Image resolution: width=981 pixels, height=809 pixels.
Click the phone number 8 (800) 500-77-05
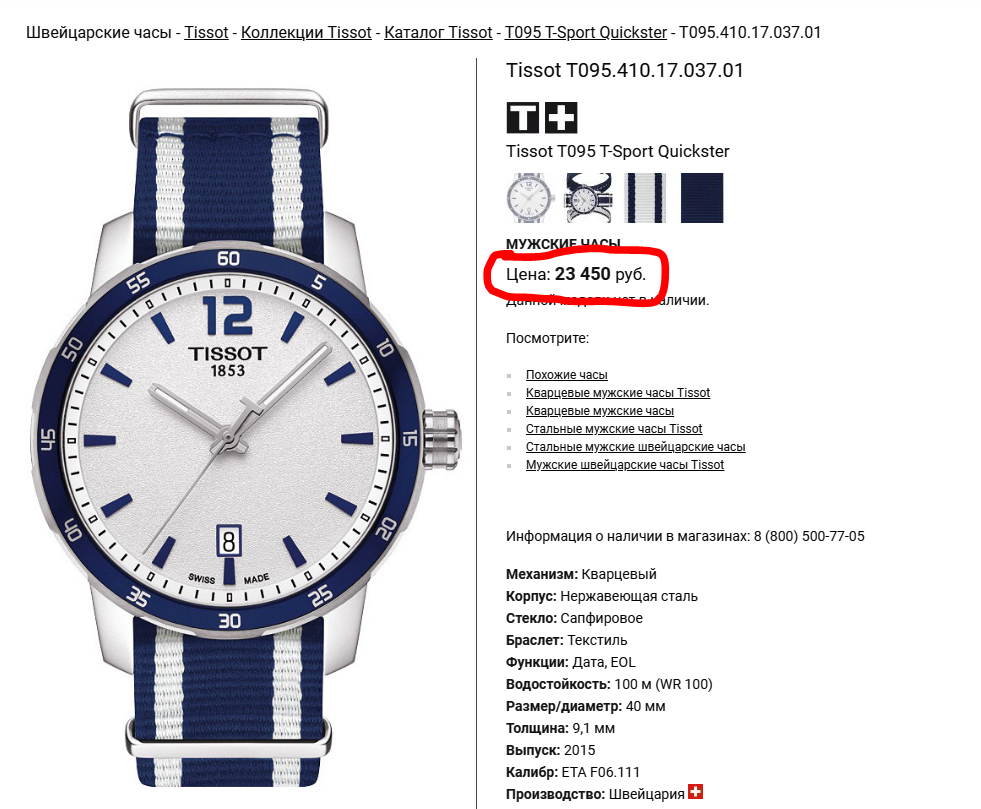coord(809,536)
